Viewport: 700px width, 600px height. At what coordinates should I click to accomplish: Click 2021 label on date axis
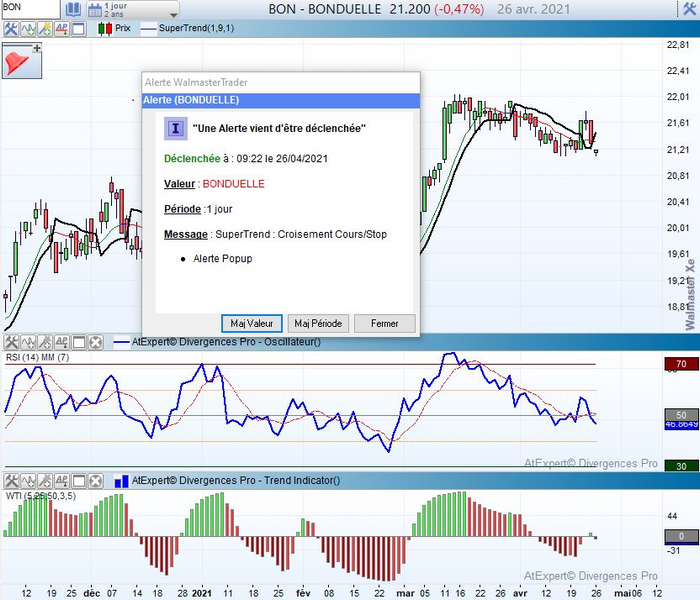click(201, 593)
